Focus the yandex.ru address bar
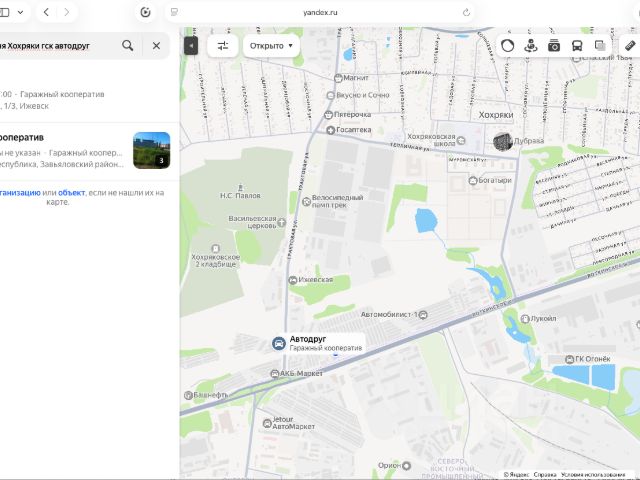Screen dimensions: 640x480 pos(320,12)
